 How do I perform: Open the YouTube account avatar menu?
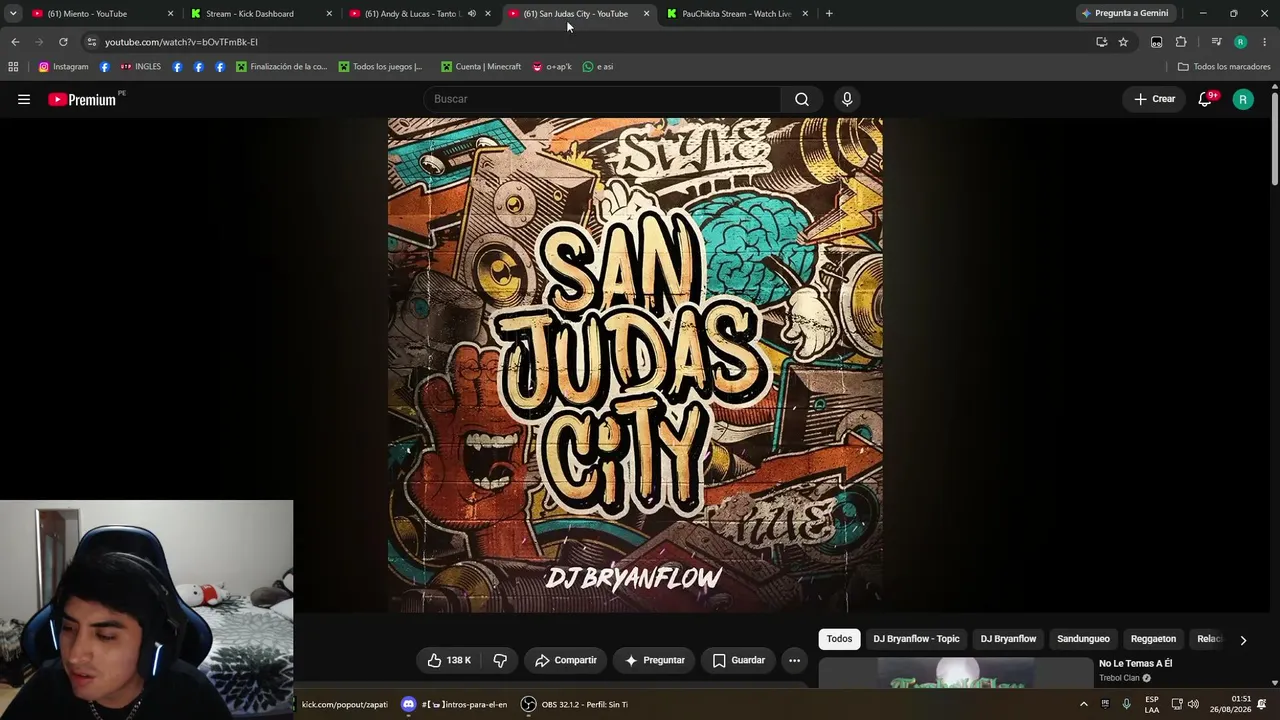[x=1243, y=99]
